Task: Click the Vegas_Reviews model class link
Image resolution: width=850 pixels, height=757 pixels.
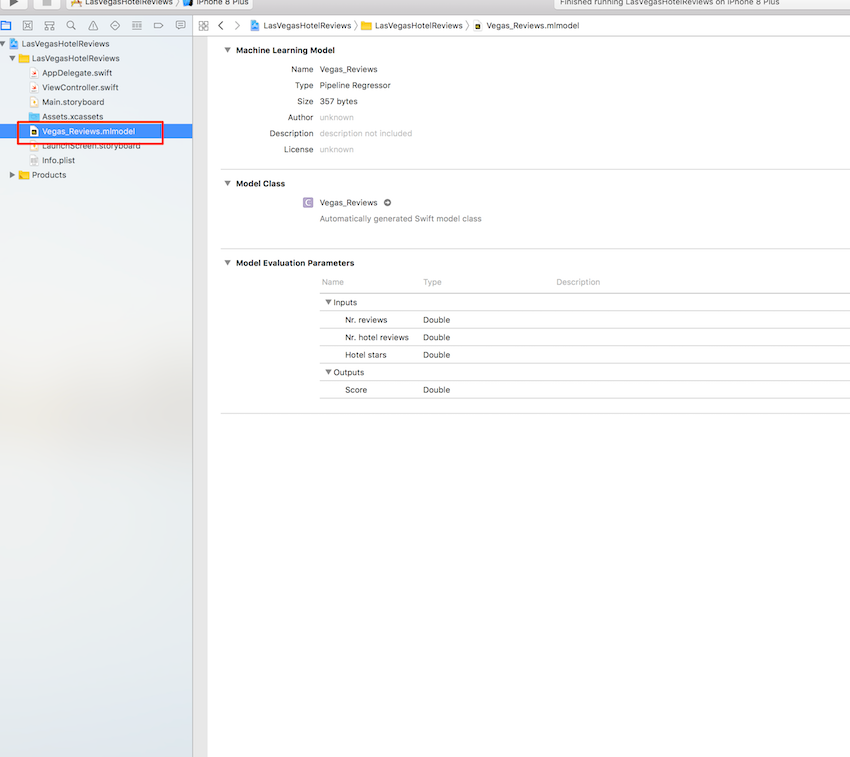Action: 348,203
